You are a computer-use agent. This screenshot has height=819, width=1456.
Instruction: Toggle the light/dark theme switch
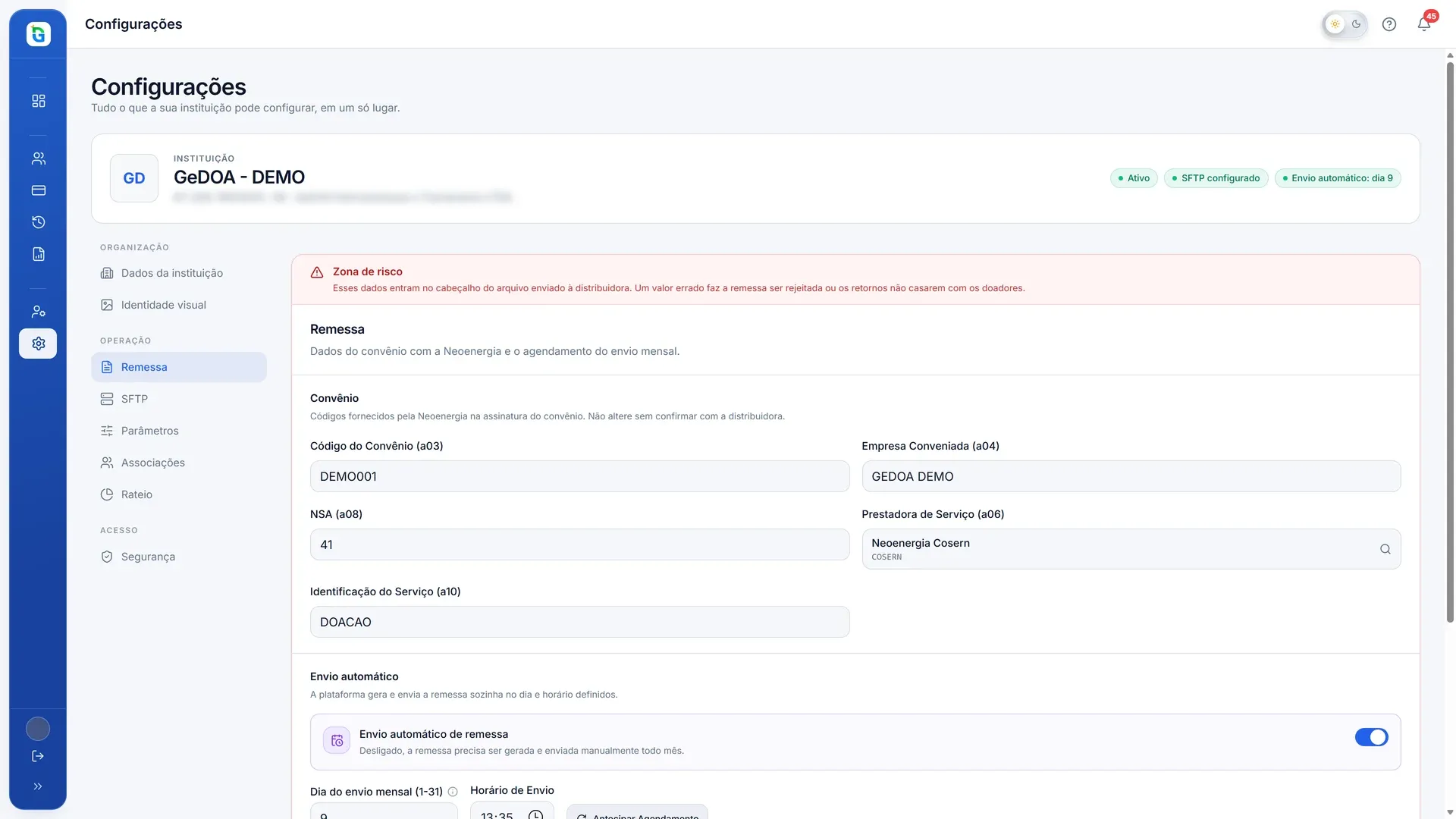(1345, 24)
